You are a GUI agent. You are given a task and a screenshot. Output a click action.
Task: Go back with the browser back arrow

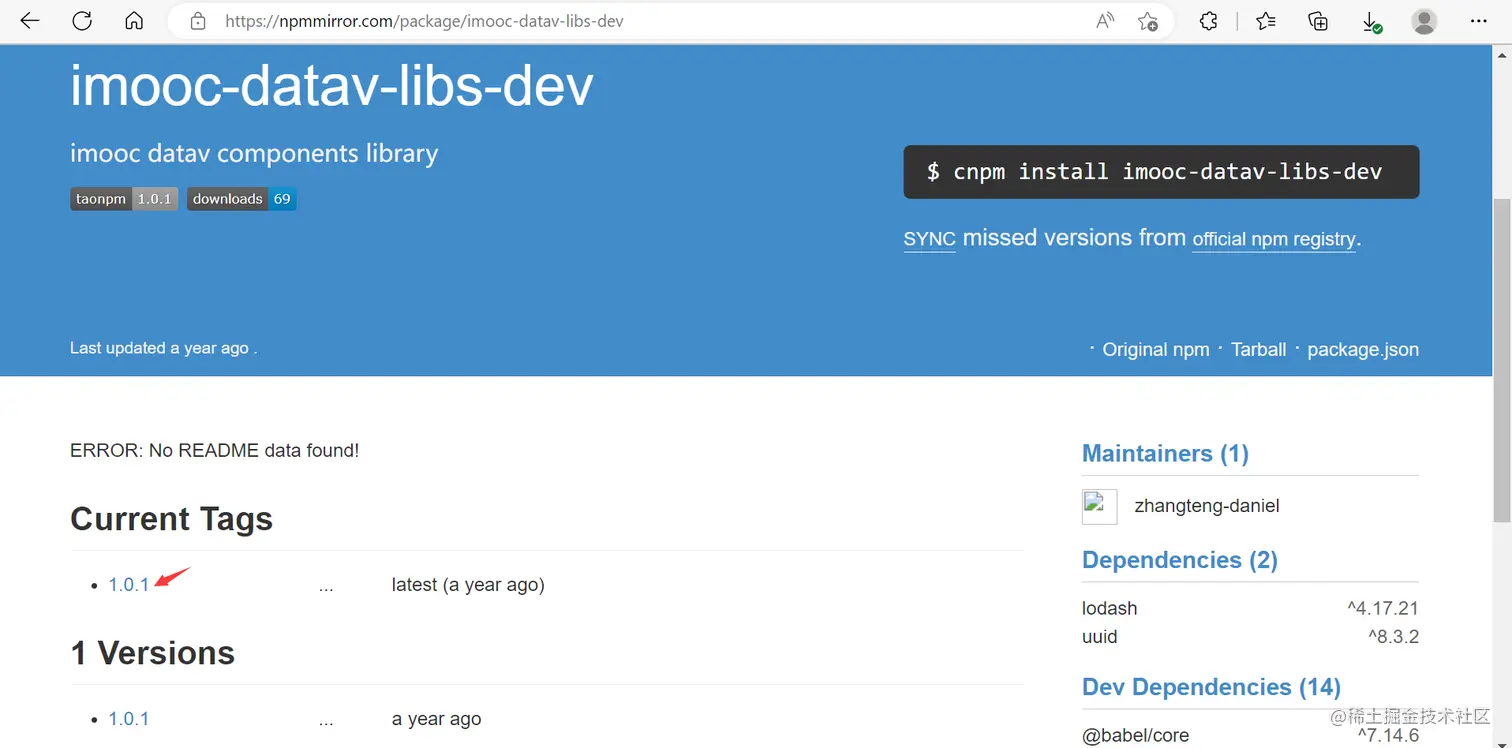tap(30, 21)
